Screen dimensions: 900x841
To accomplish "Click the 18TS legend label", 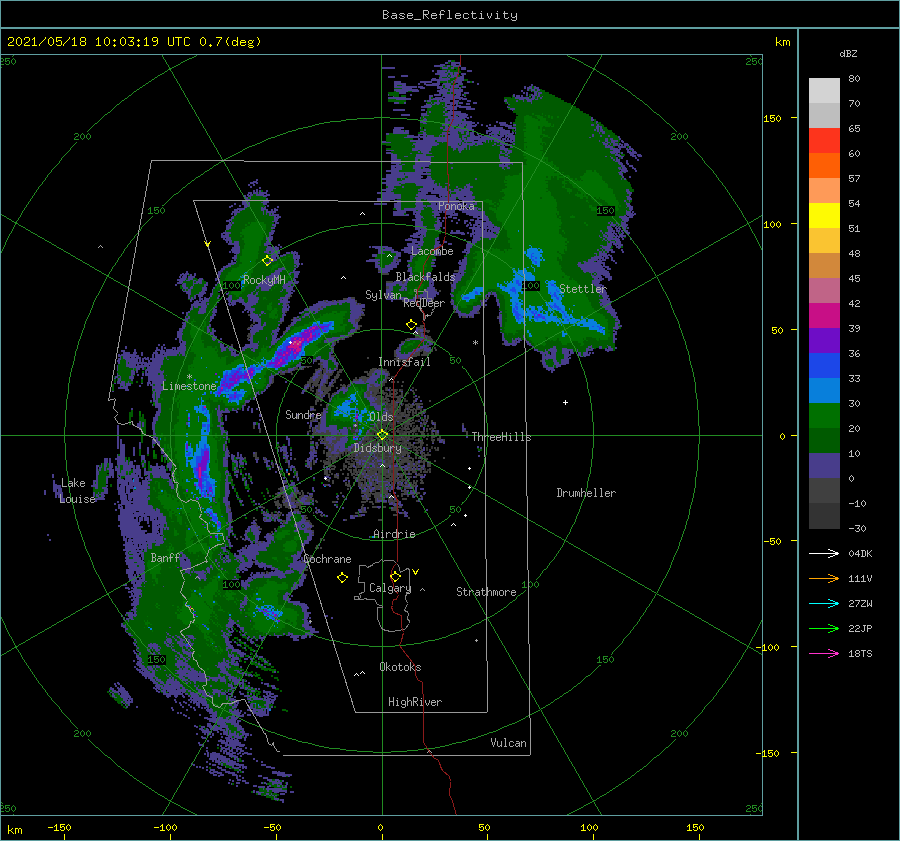I will point(860,653).
